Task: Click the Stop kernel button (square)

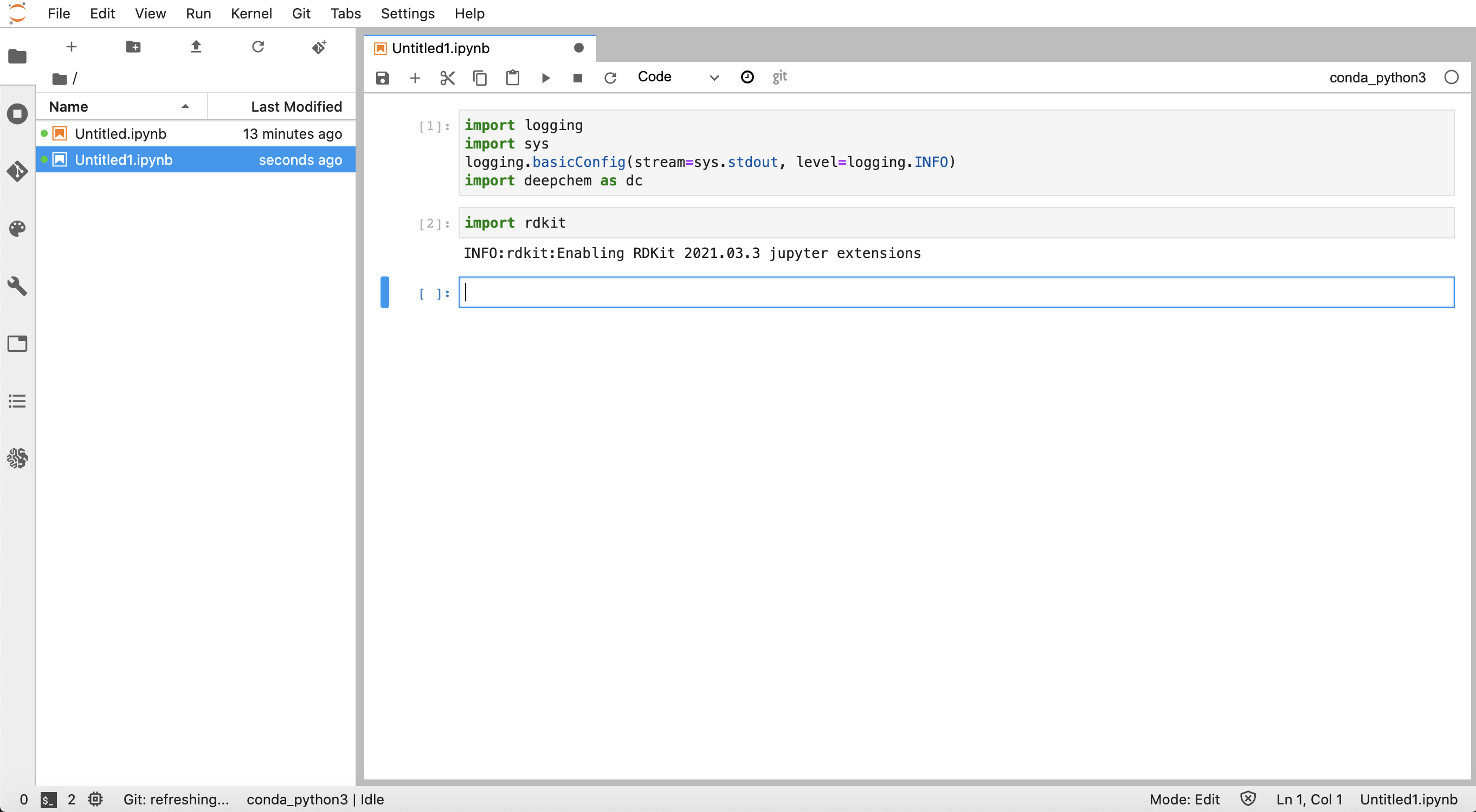Action: tap(577, 77)
